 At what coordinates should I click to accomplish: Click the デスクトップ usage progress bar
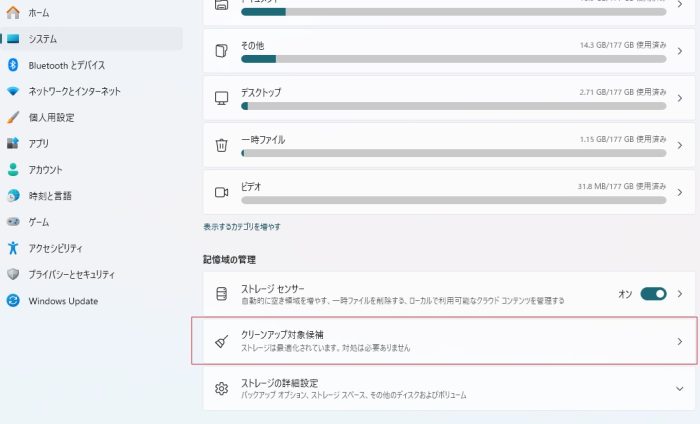pyautogui.click(x=454, y=106)
